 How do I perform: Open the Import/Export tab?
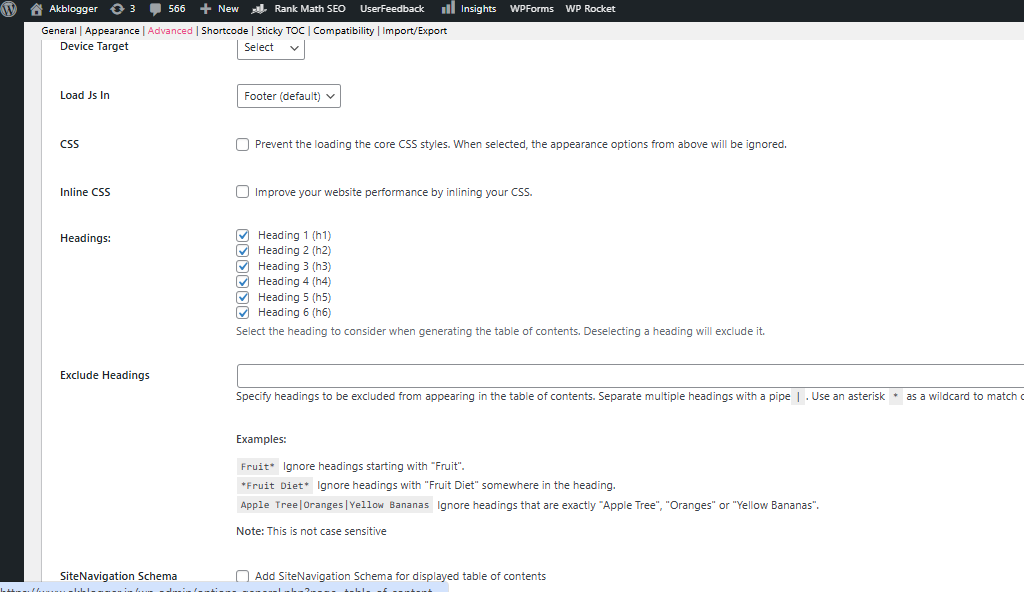point(415,31)
